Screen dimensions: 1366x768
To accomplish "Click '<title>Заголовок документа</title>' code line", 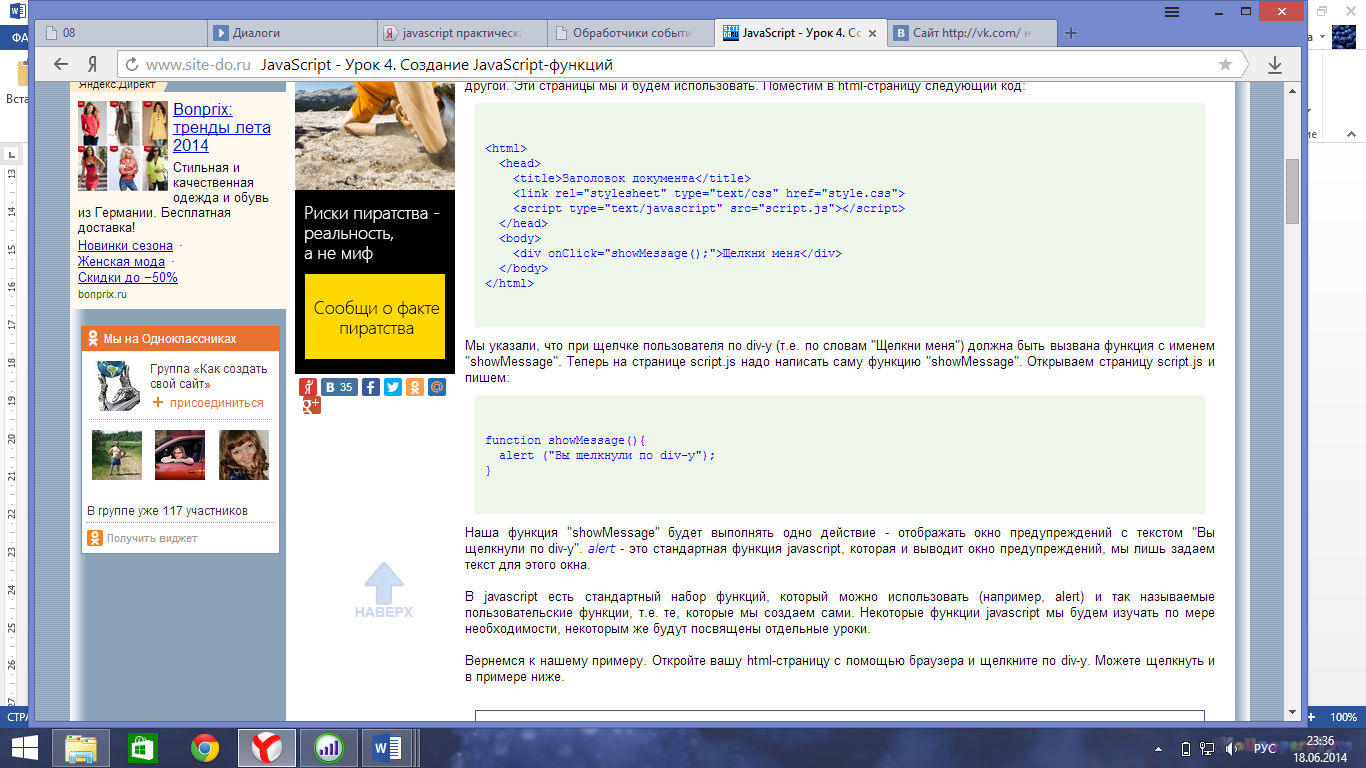I will click(631, 178).
